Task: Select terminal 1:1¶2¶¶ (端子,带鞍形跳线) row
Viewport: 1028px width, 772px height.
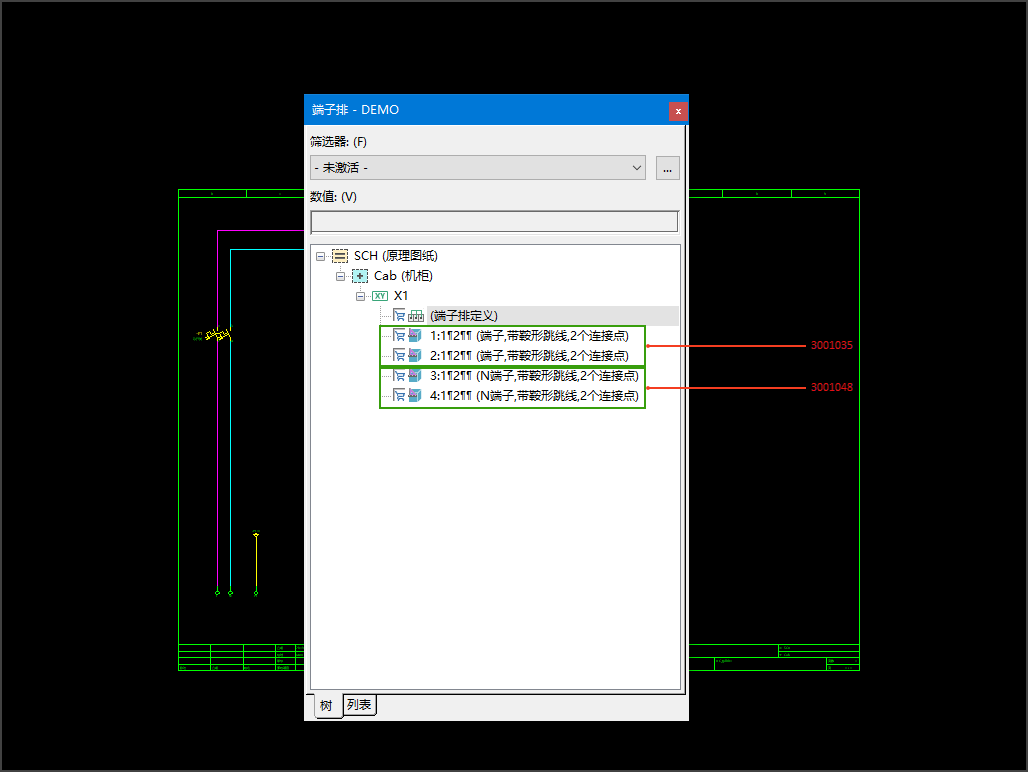Action: (529, 336)
